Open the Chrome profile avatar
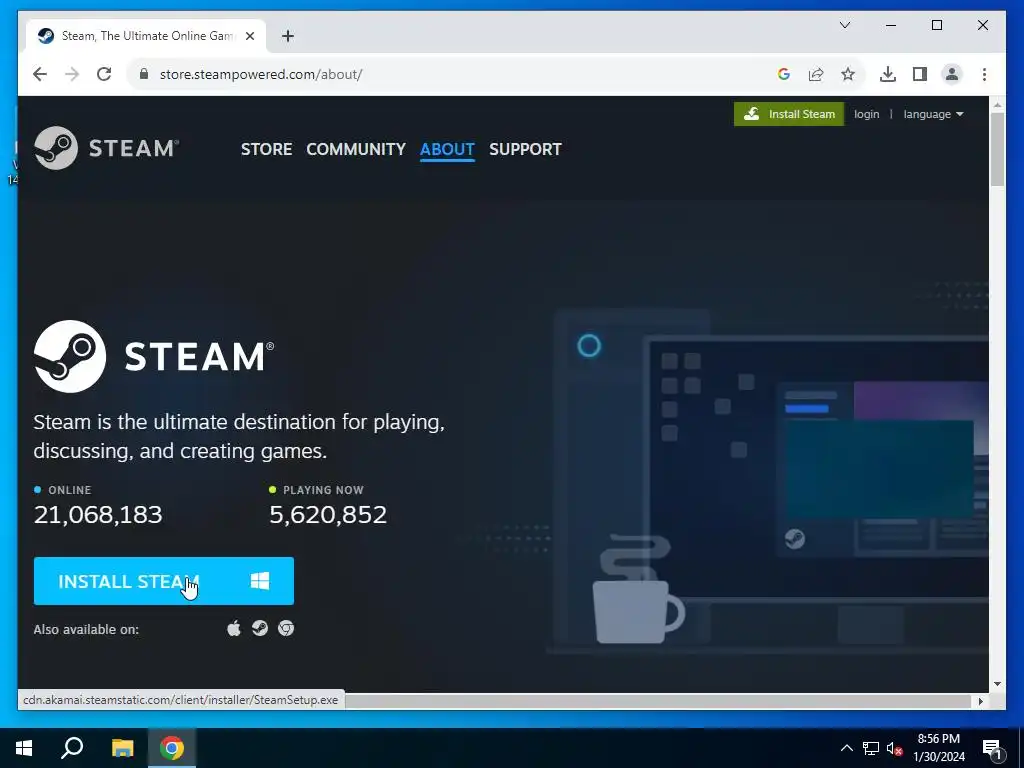The image size is (1024, 768). 952,74
